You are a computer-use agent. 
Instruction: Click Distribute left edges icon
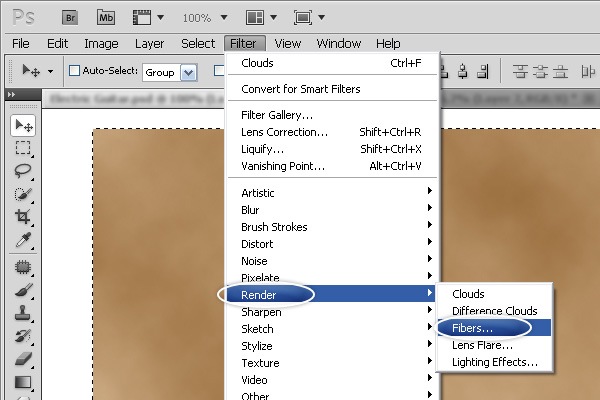pyautogui.click(x=588, y=71)
